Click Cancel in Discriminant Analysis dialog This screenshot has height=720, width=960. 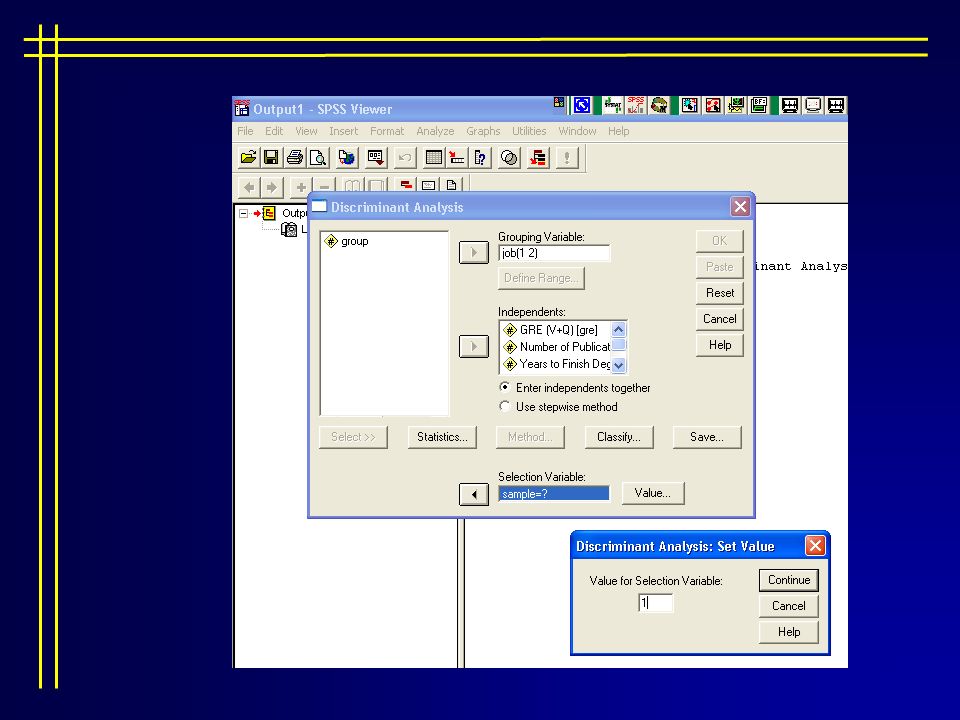(720, 318)
